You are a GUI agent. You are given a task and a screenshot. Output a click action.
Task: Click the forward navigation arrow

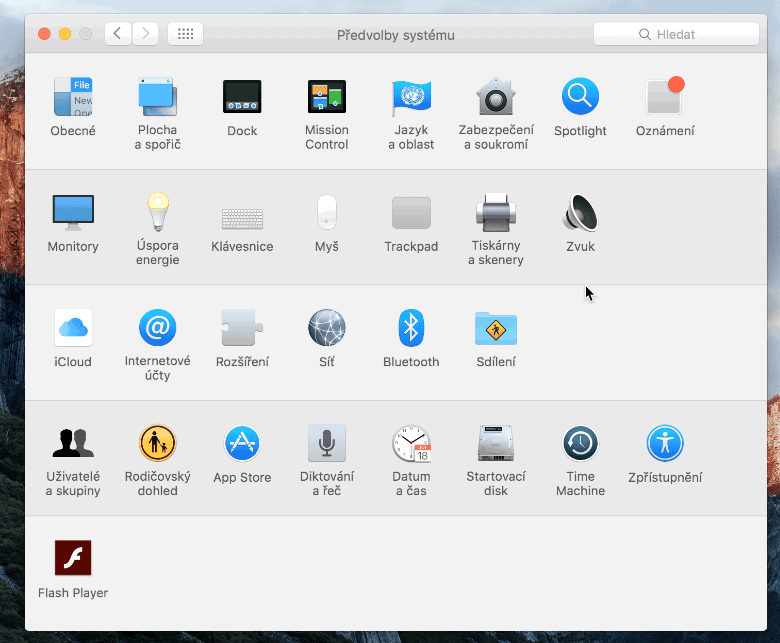146,34
